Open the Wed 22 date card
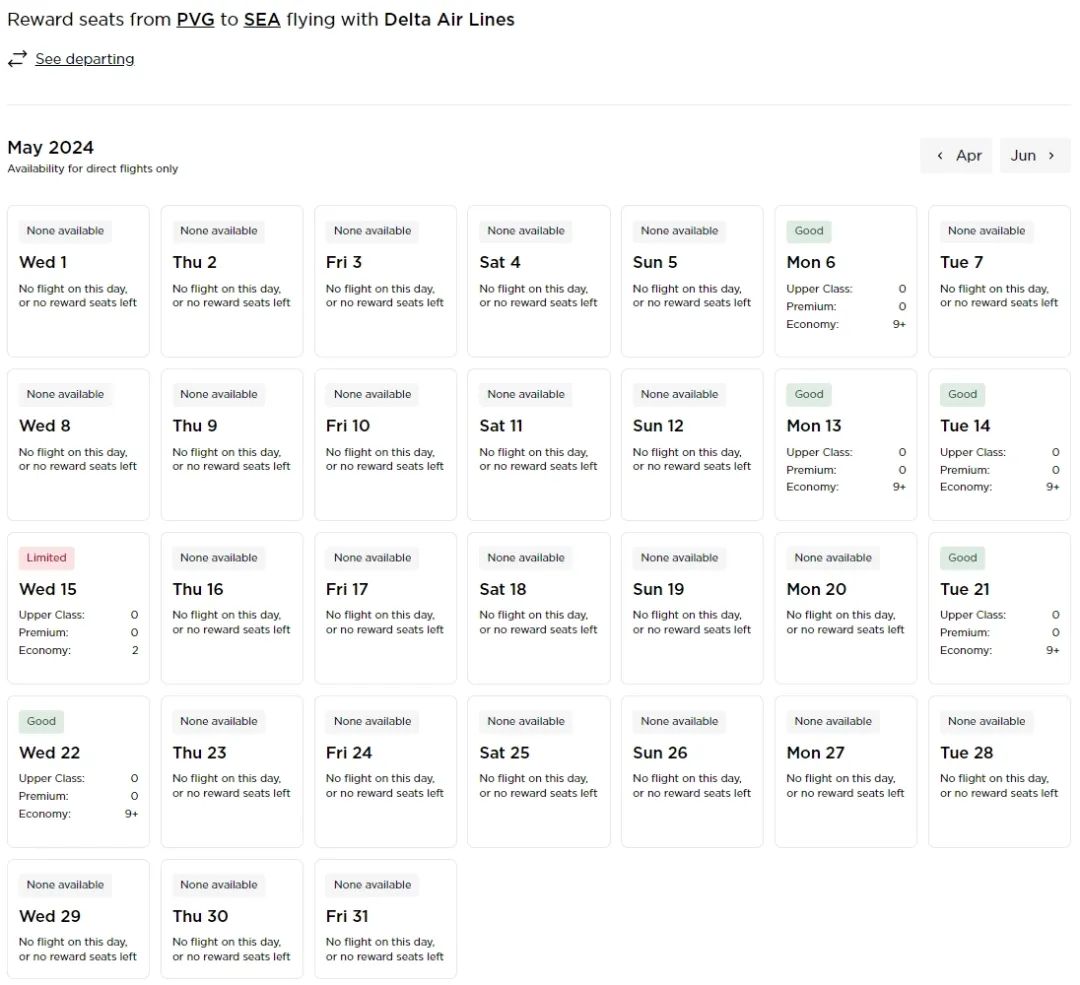 78,771
